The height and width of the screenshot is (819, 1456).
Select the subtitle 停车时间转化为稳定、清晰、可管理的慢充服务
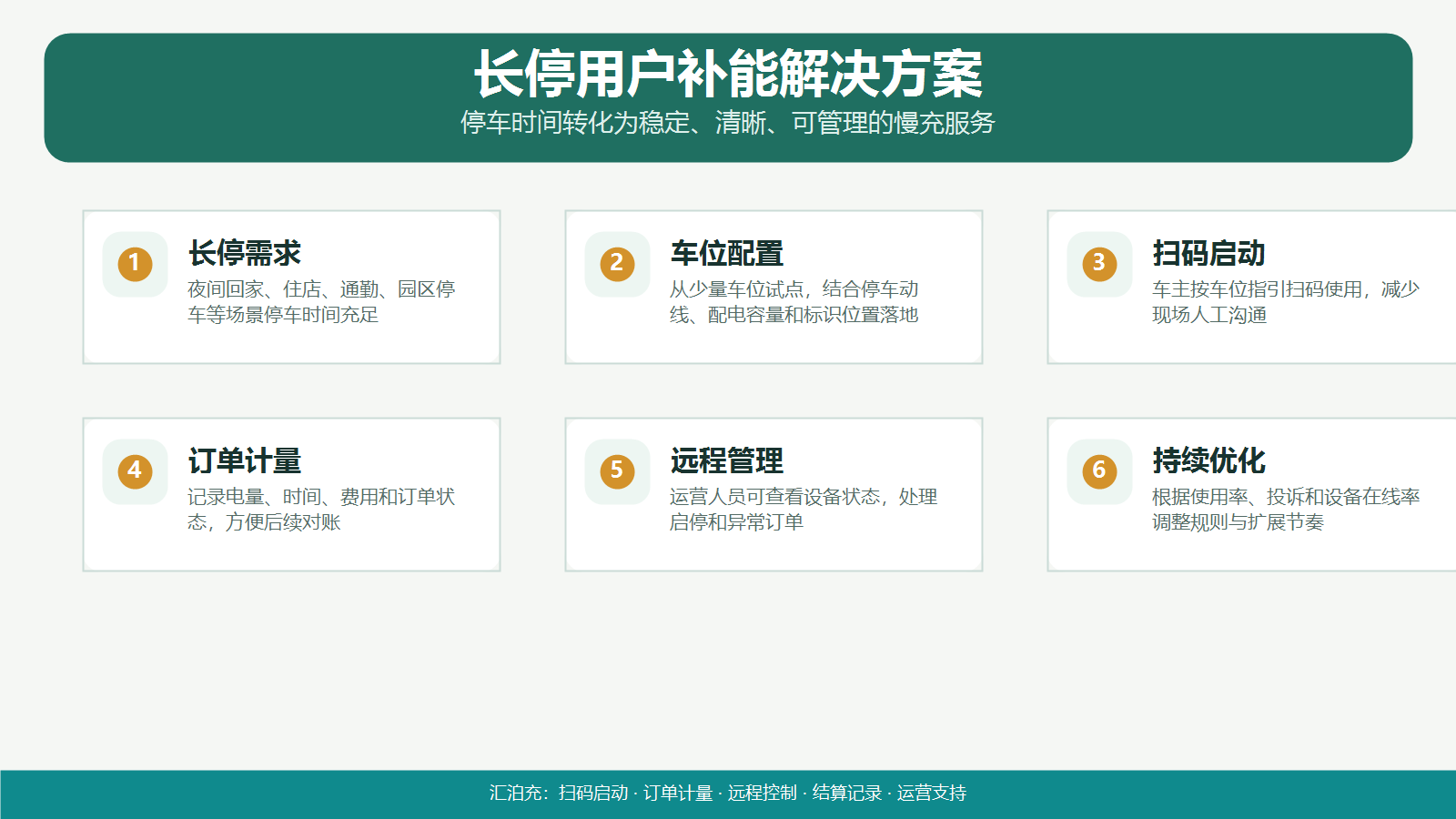728,123
